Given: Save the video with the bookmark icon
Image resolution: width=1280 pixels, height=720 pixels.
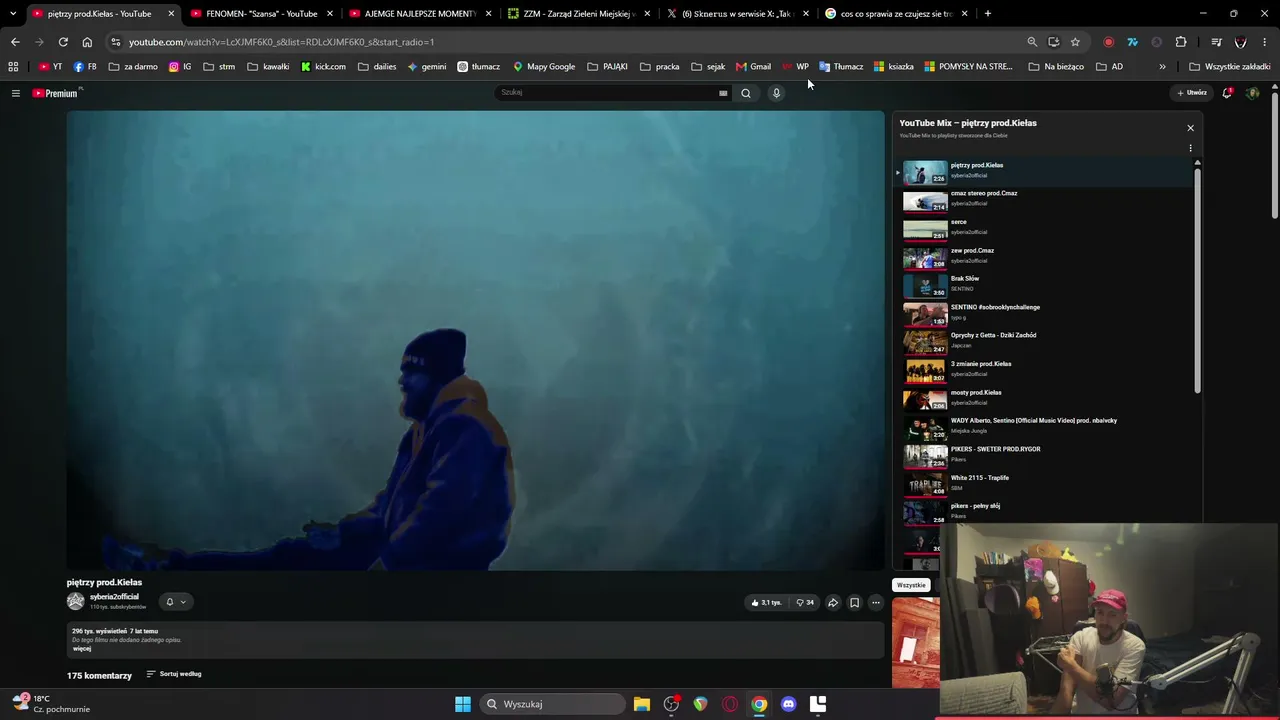Looking at the screenshot, I should click(854, 602).
